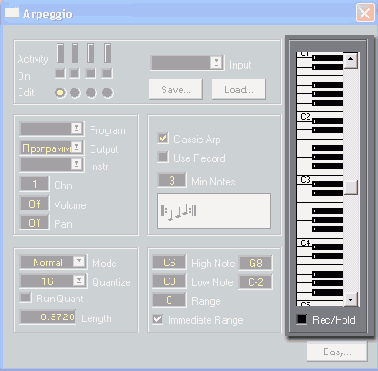Select the first Edit radio button
The height and width of the screenshot is (371, 378).
point(60,93)
